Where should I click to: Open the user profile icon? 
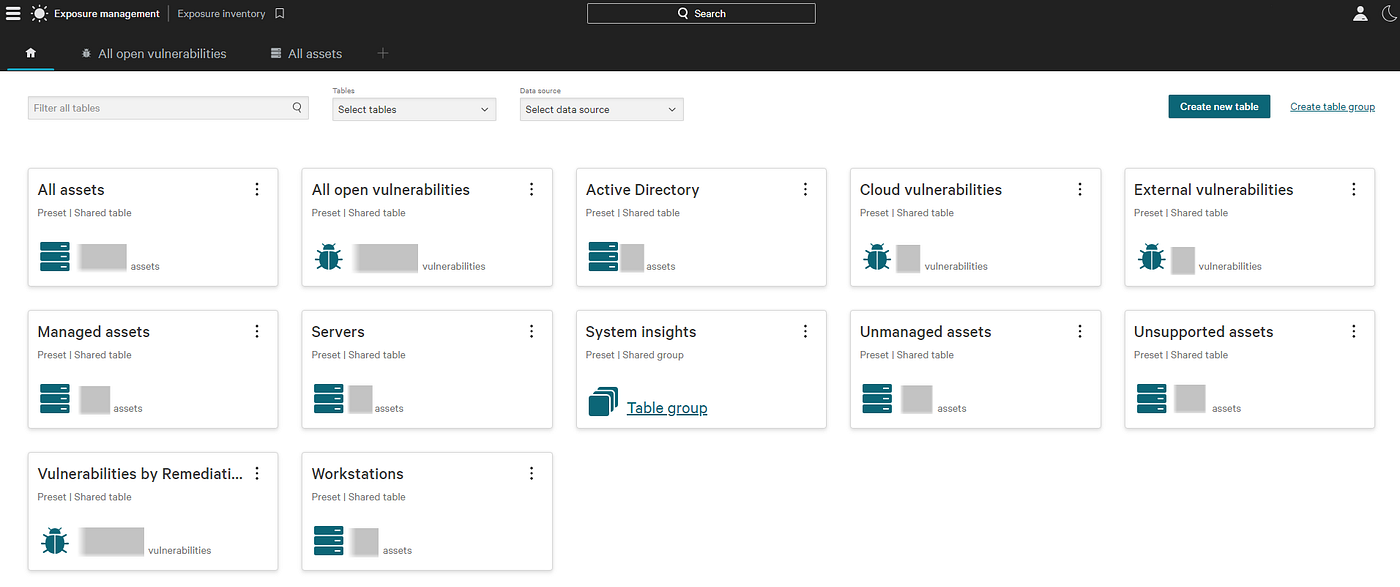(x=1360, y=14)
